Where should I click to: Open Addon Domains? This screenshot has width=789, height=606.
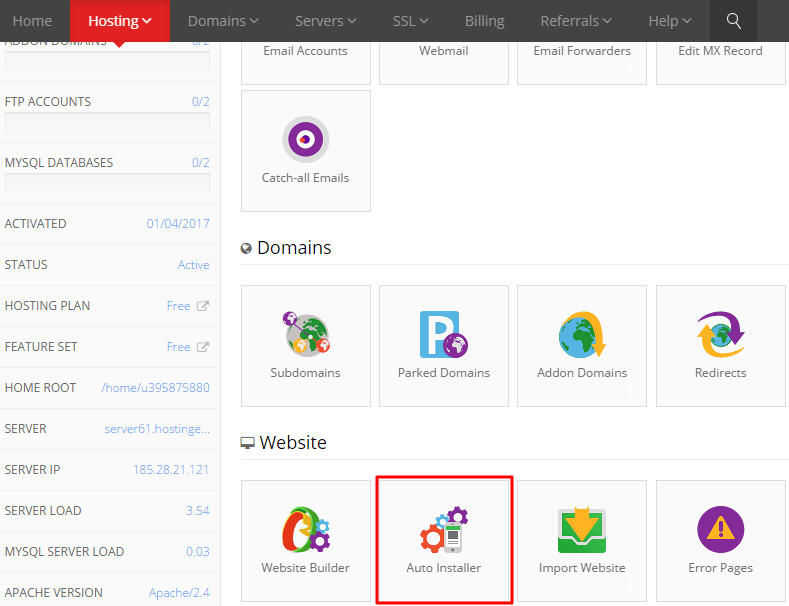(581, 345)
